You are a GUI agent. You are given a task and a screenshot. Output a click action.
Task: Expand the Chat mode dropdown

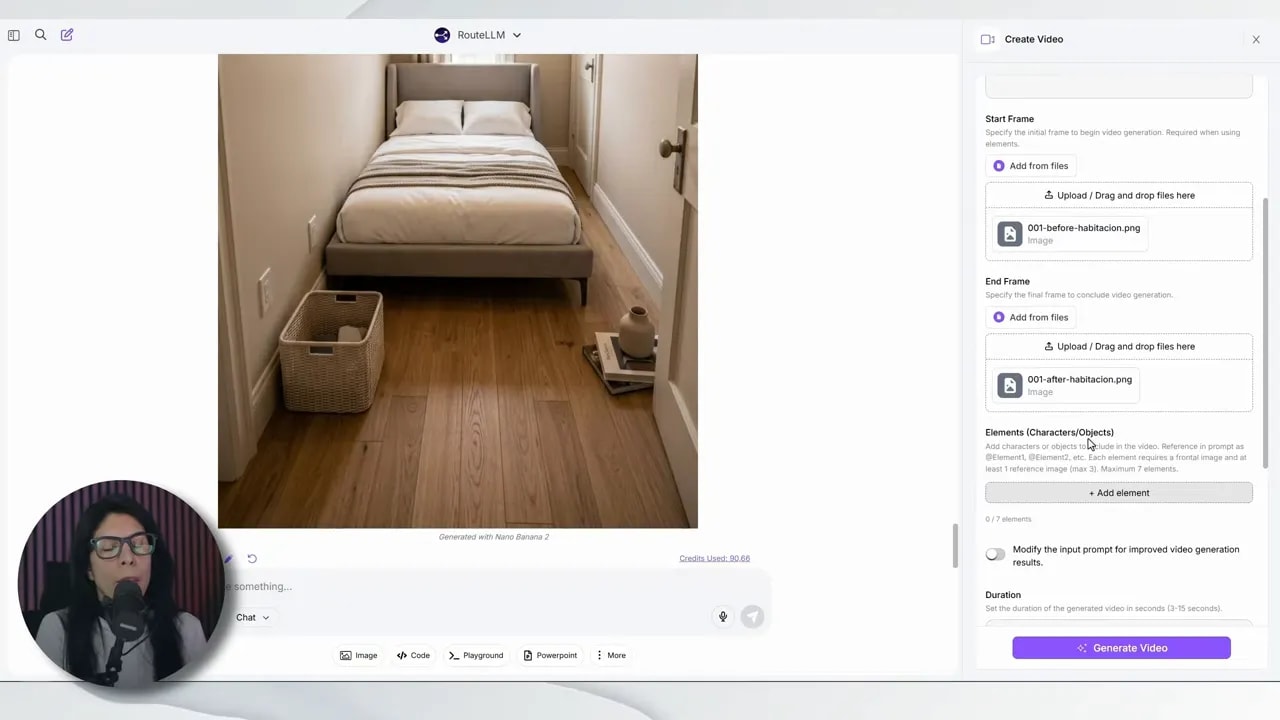252,617
